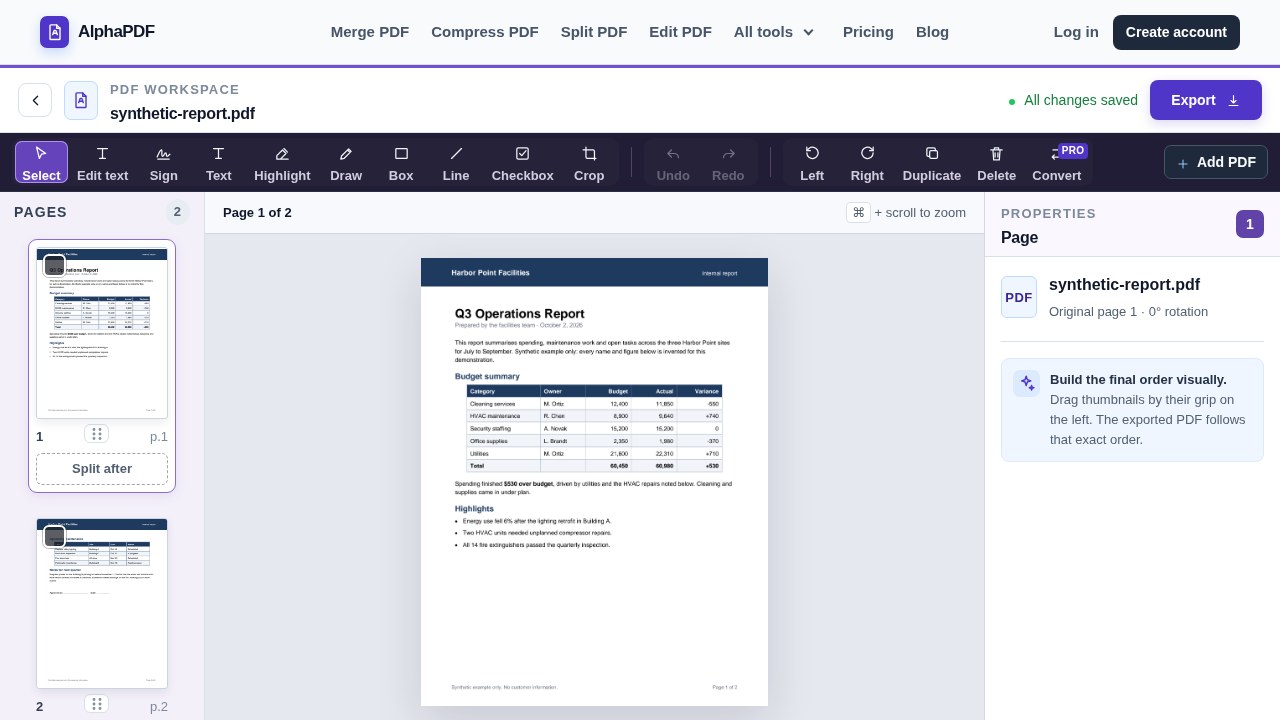Choose the Line tool

456,162
